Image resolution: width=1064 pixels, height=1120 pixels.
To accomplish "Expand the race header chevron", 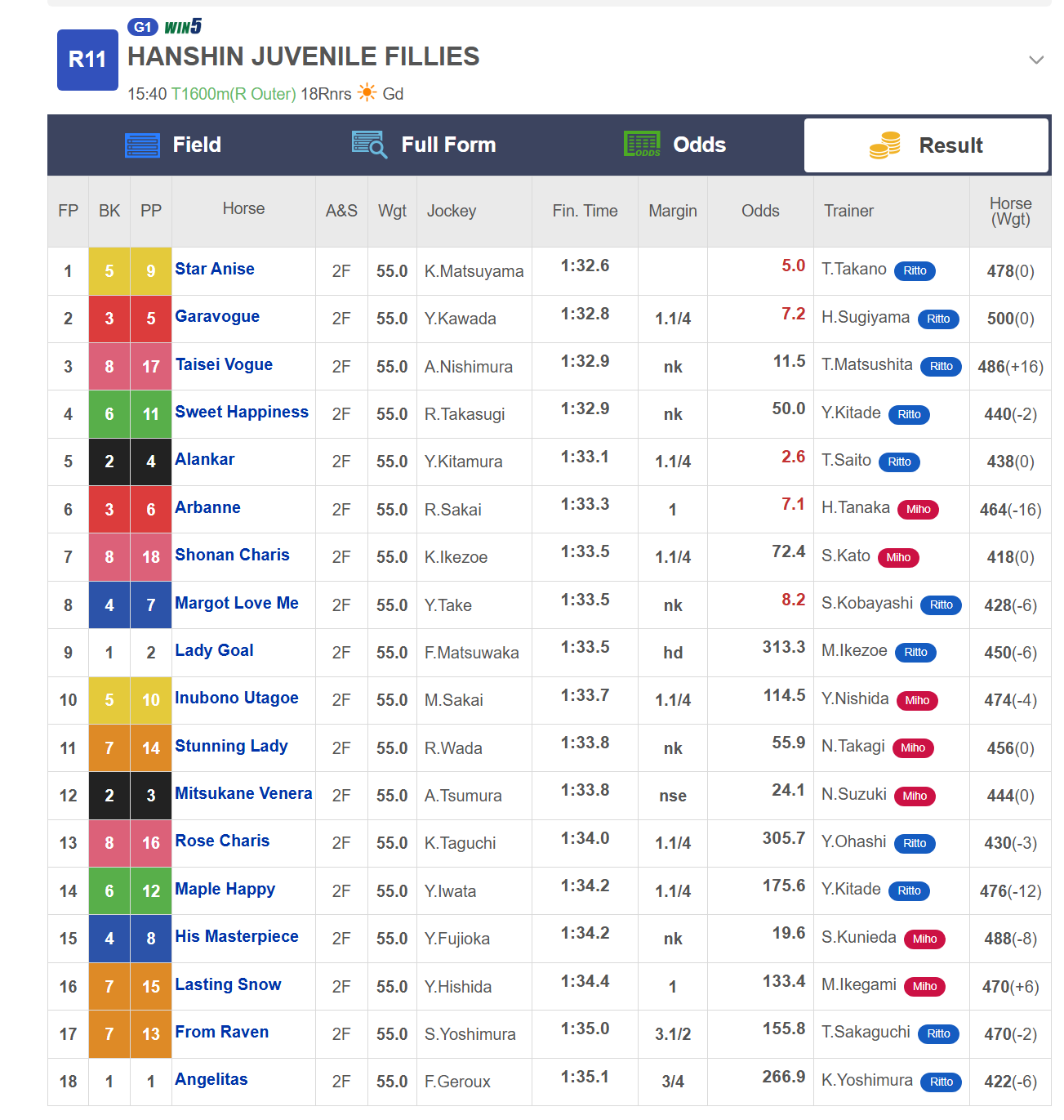I will tap(1036, 60).
